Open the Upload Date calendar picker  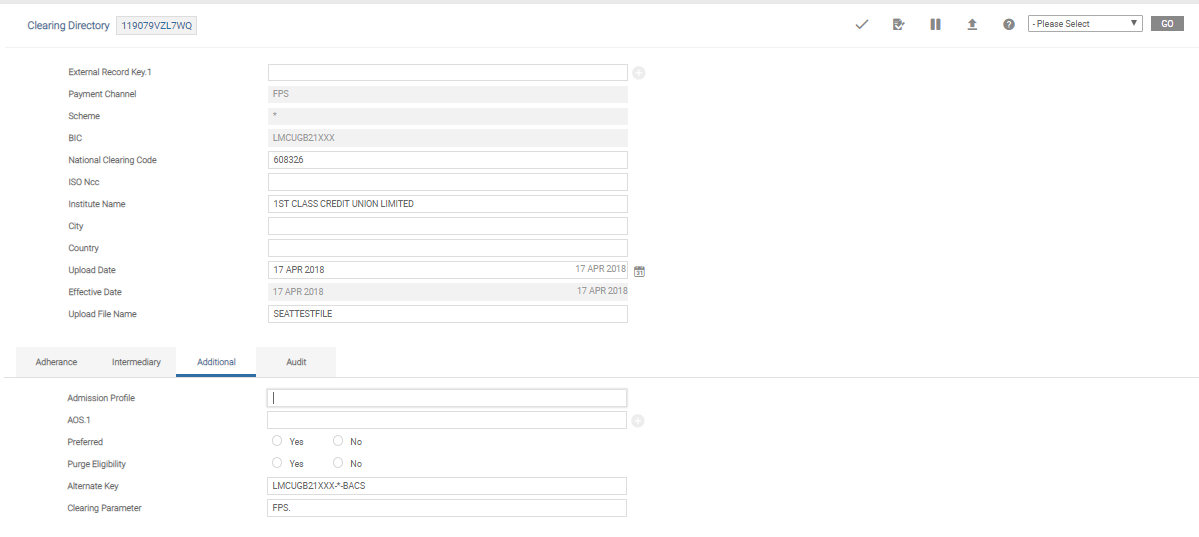click(x=640, y=270)
